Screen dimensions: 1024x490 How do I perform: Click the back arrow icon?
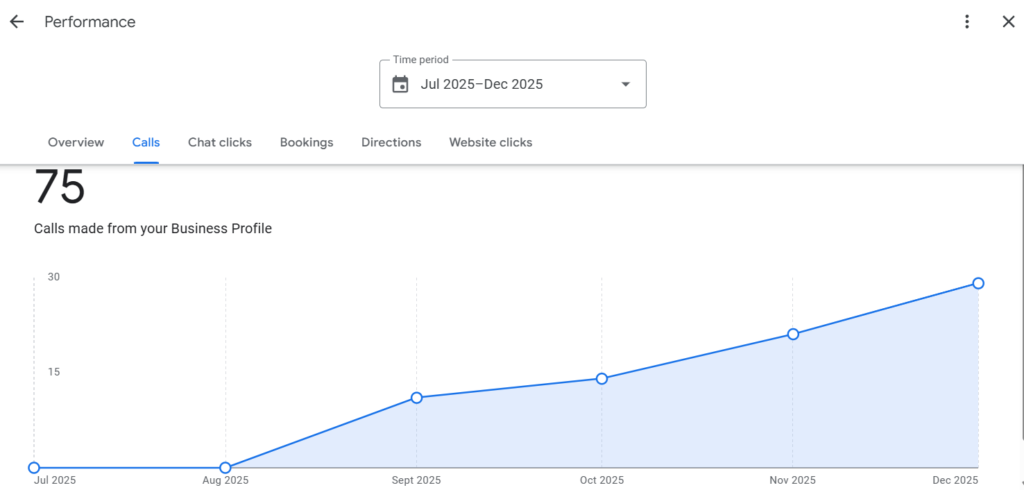pyautogui.click(x=17, y=22)
